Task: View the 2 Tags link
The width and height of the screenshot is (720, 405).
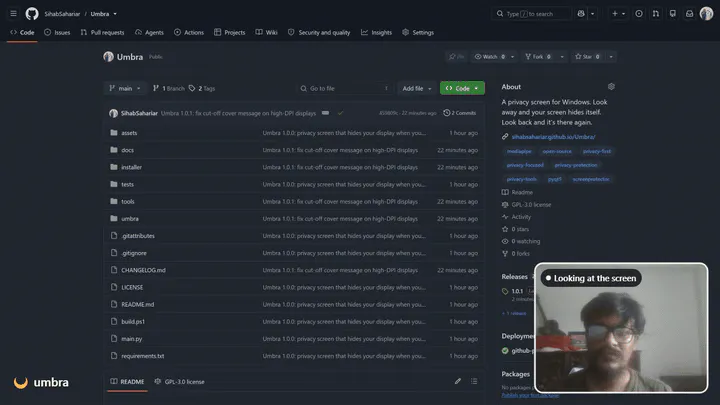Action: coord(202,88)
